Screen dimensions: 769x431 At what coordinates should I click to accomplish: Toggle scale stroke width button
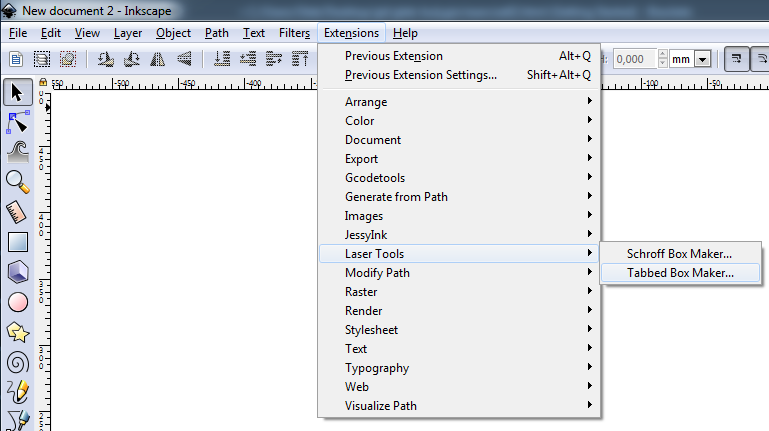[x=734, y=59]
